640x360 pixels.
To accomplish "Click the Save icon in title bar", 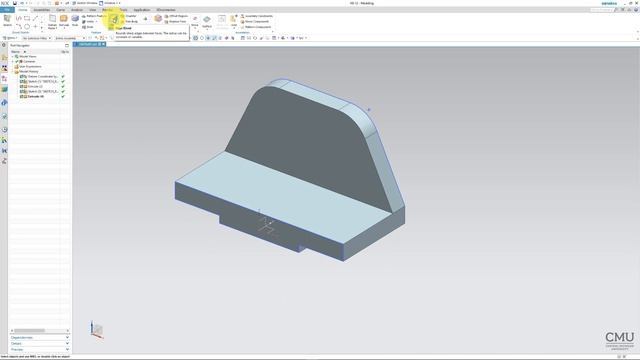I will (15, 3).
